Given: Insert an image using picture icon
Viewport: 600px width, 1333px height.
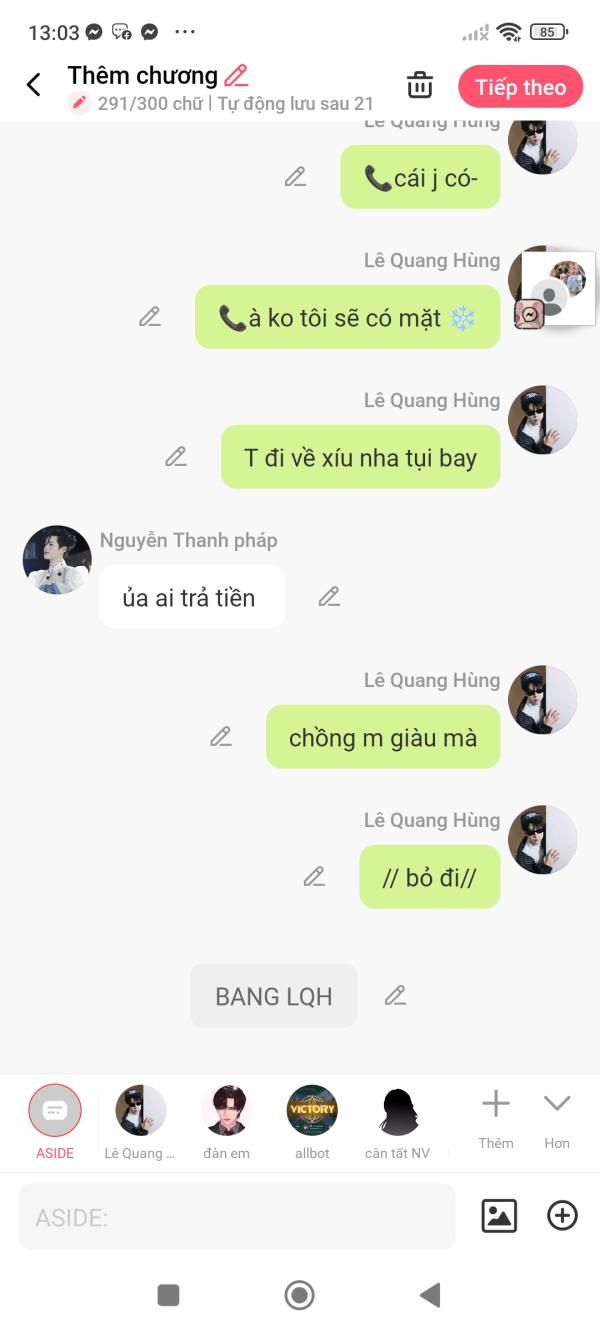Looking at the screenshot, I should coord(499,1216).
